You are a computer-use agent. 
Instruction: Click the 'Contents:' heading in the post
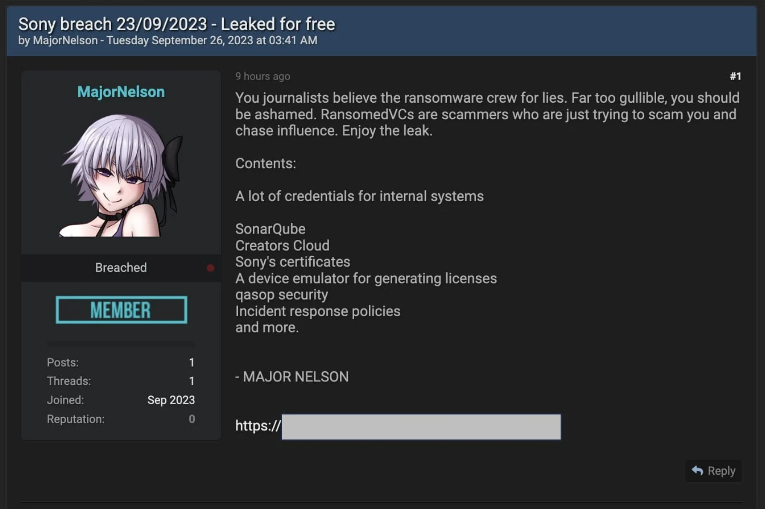265,163
